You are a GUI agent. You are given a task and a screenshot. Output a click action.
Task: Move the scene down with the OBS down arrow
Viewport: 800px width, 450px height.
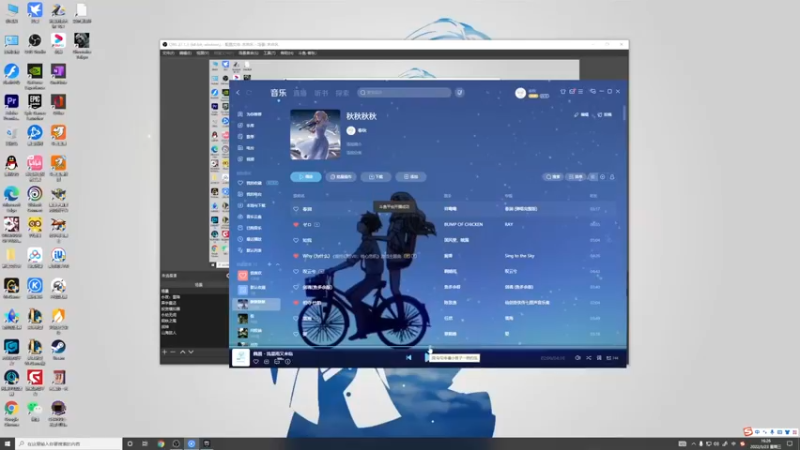[x=191, y=352]
